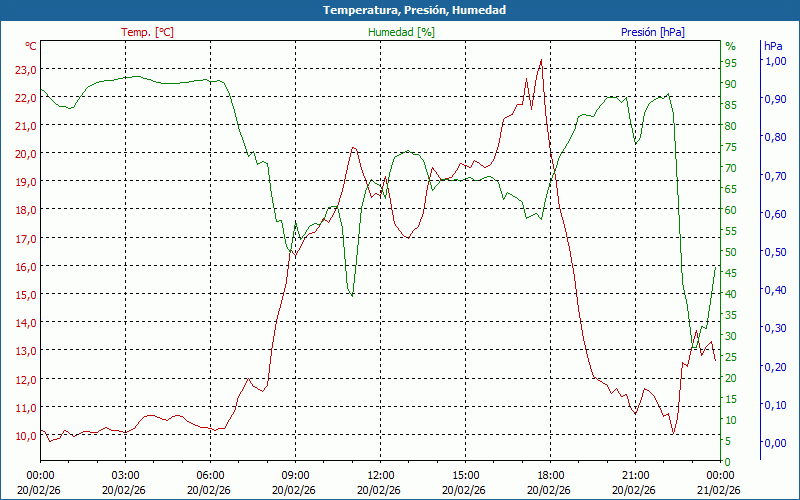
Task: Click the 23,0 temperature axis value
Action: (25, 70)
